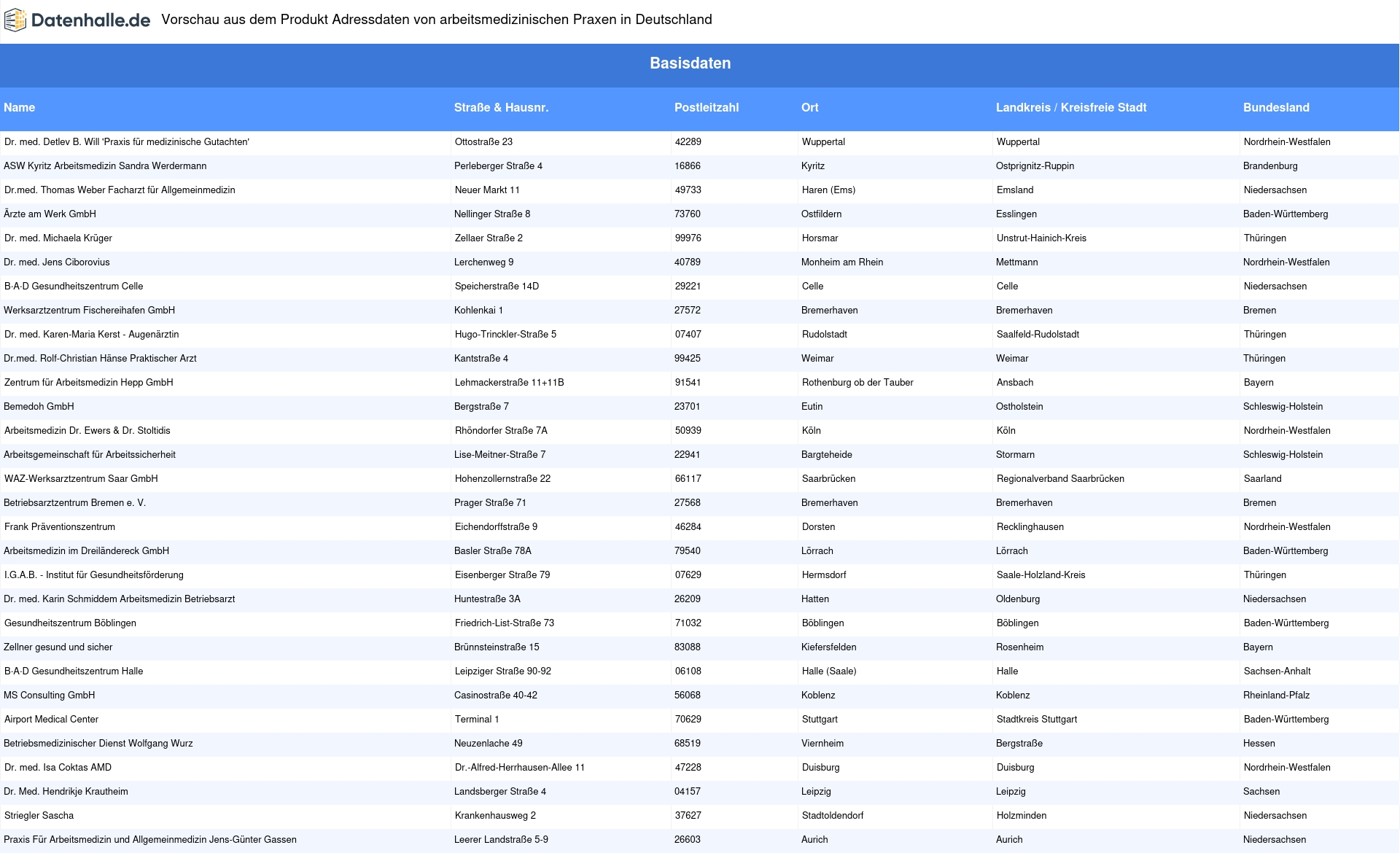Screen dimensions: 1400x853
Task: Select postal code 73760
Action: (687, 214)
